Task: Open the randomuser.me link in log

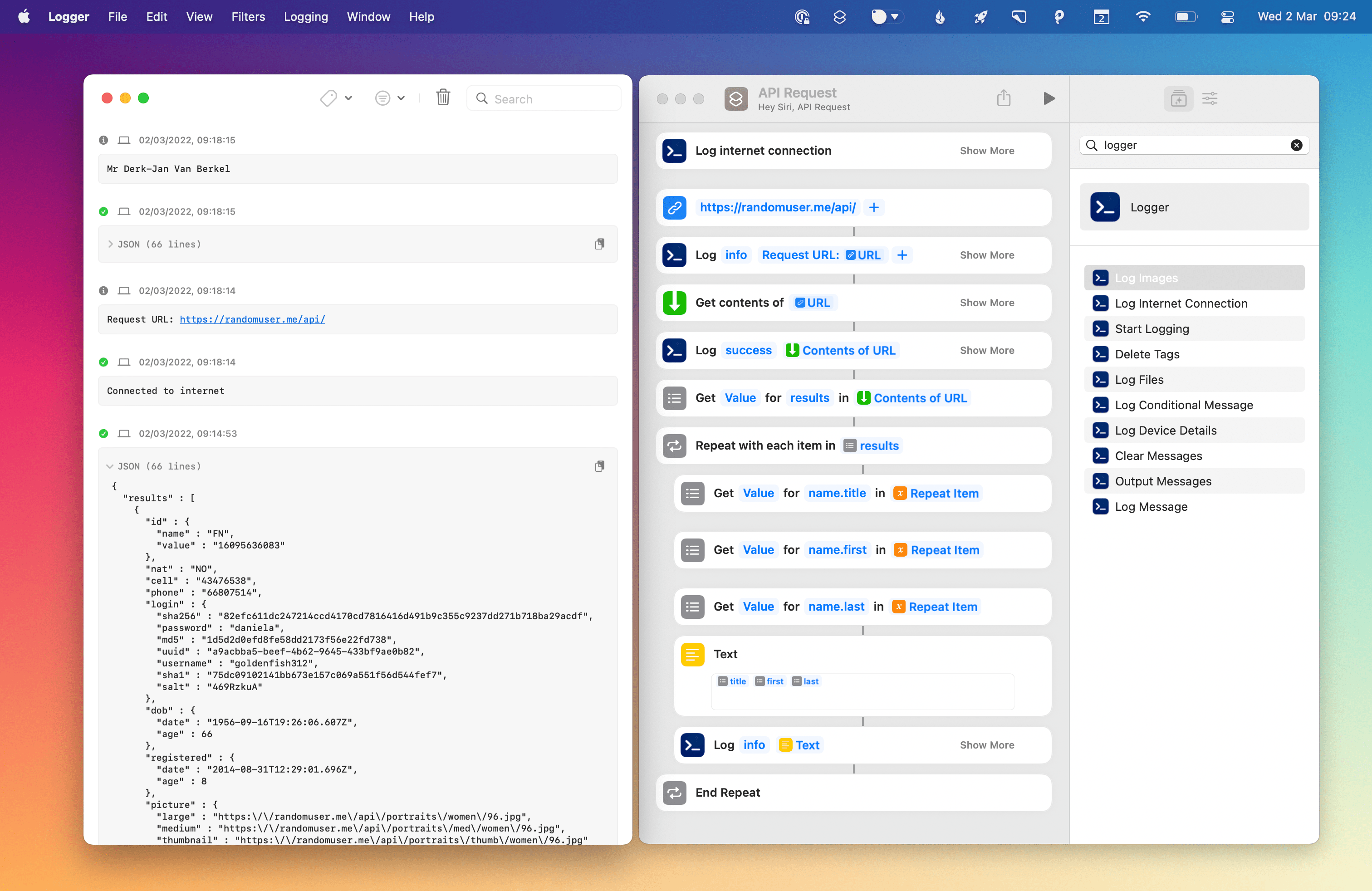Action: tap(252, 319)
